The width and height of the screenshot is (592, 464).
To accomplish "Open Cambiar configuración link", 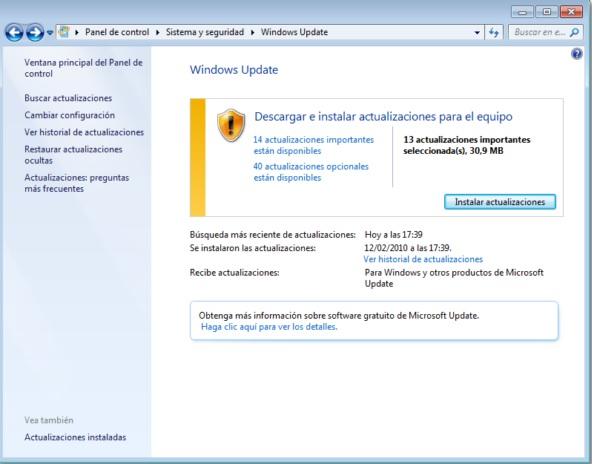I will coord(69,115).
